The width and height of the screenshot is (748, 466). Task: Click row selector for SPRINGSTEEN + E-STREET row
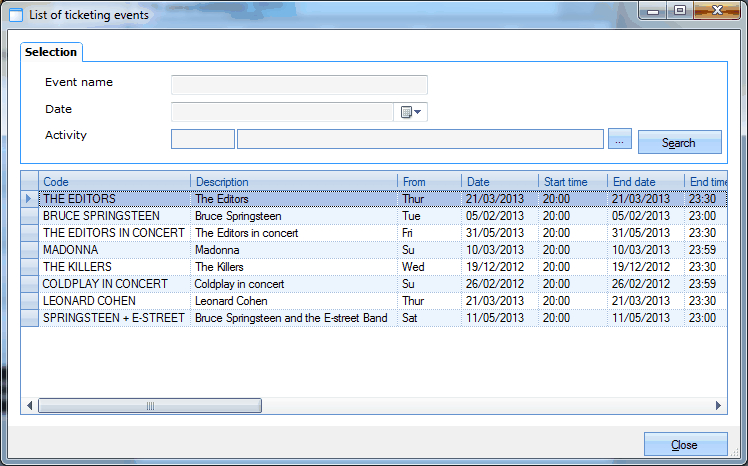pos(30,318)
